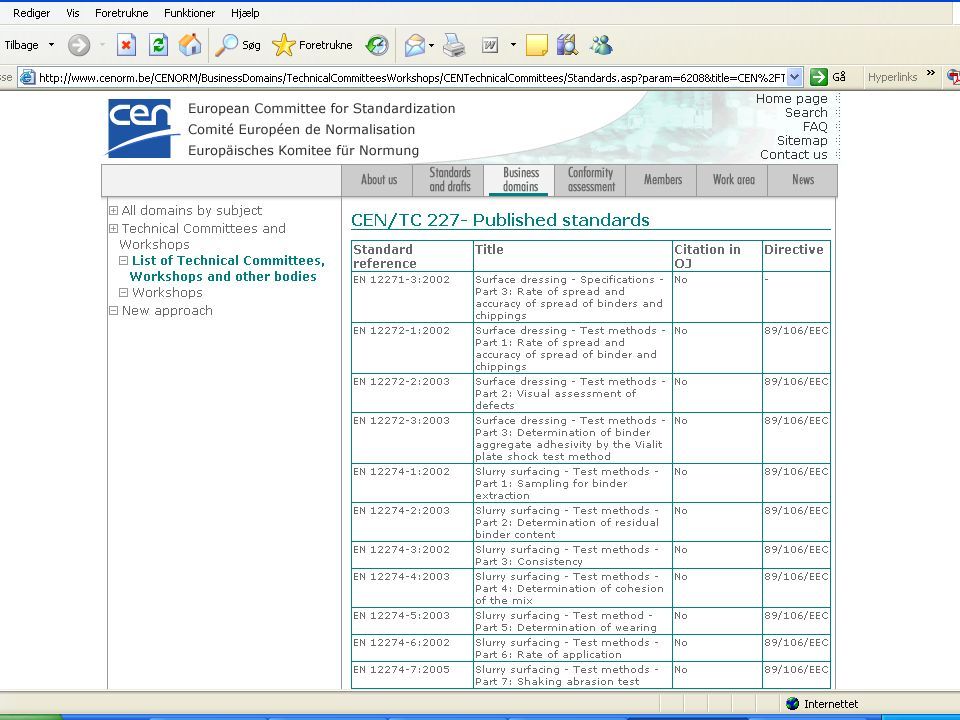The width and height of the screenshot is (960, 720).
Task: Open the Hjælp menu
Action: pos(245,13)
